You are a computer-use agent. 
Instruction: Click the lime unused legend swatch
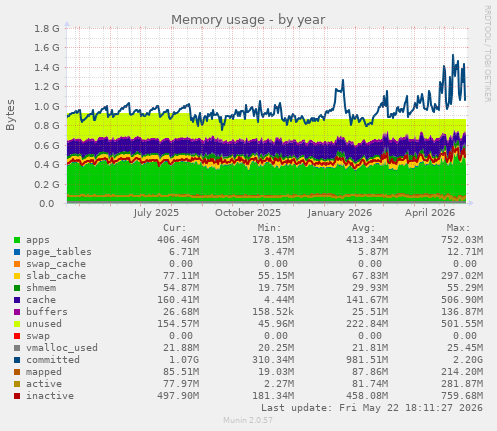17,324
